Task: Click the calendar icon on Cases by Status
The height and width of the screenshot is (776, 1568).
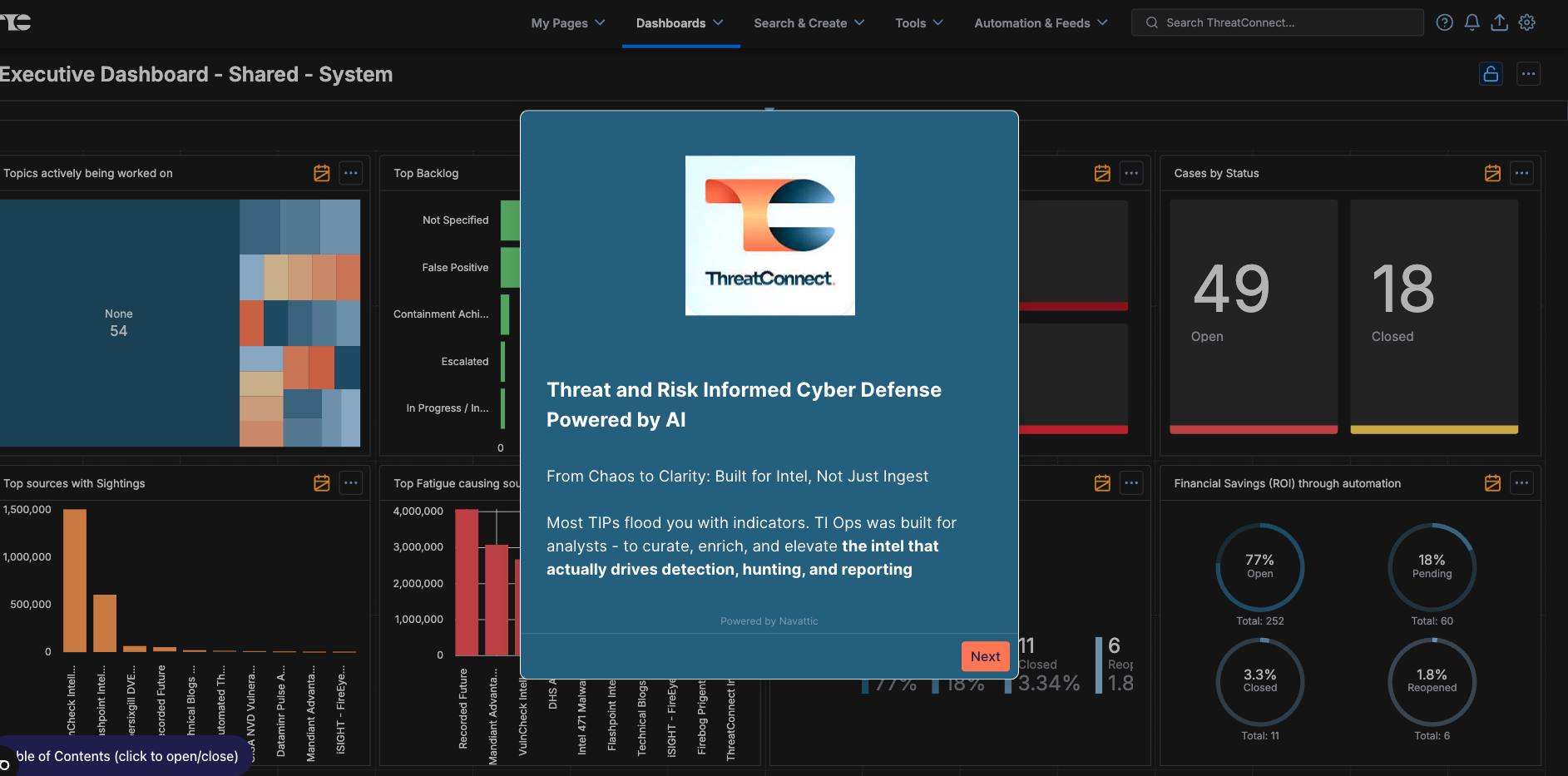Action: [x=1492, y=173]
